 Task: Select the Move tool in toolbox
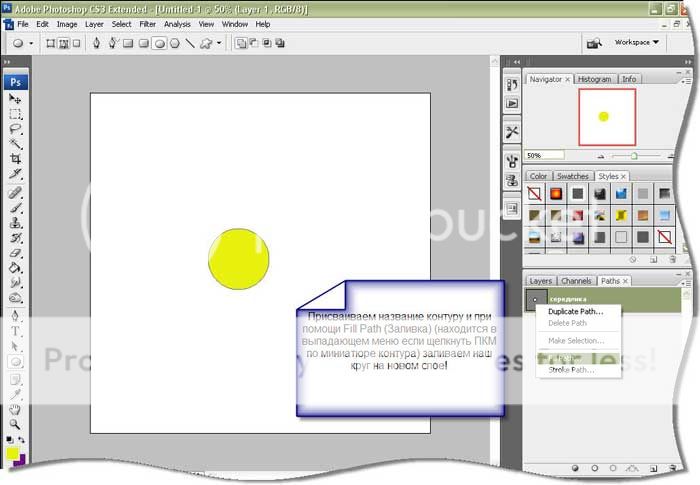tap(16, 99)
